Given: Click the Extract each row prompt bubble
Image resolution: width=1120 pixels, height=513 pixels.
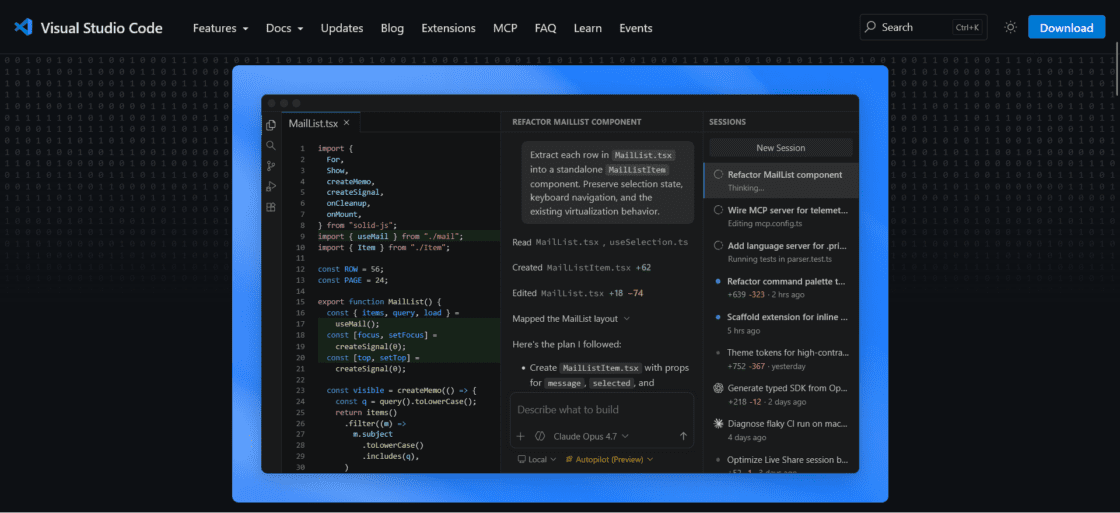Looking at the screenshot, I should tap(607, 183).
